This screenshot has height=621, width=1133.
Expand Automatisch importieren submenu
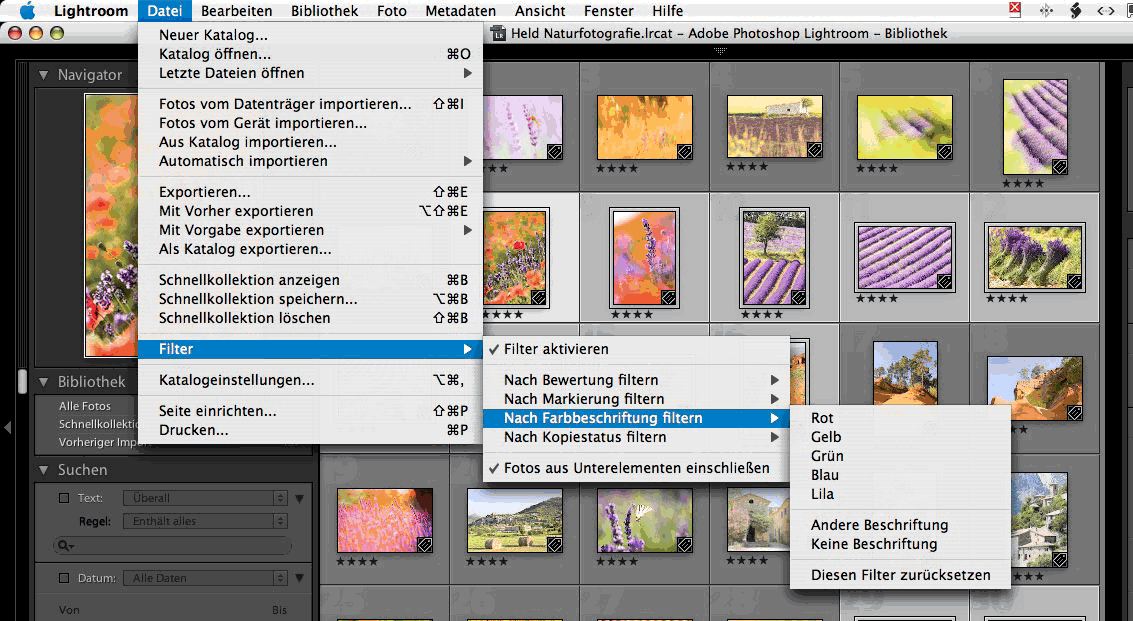coord(310,161)
